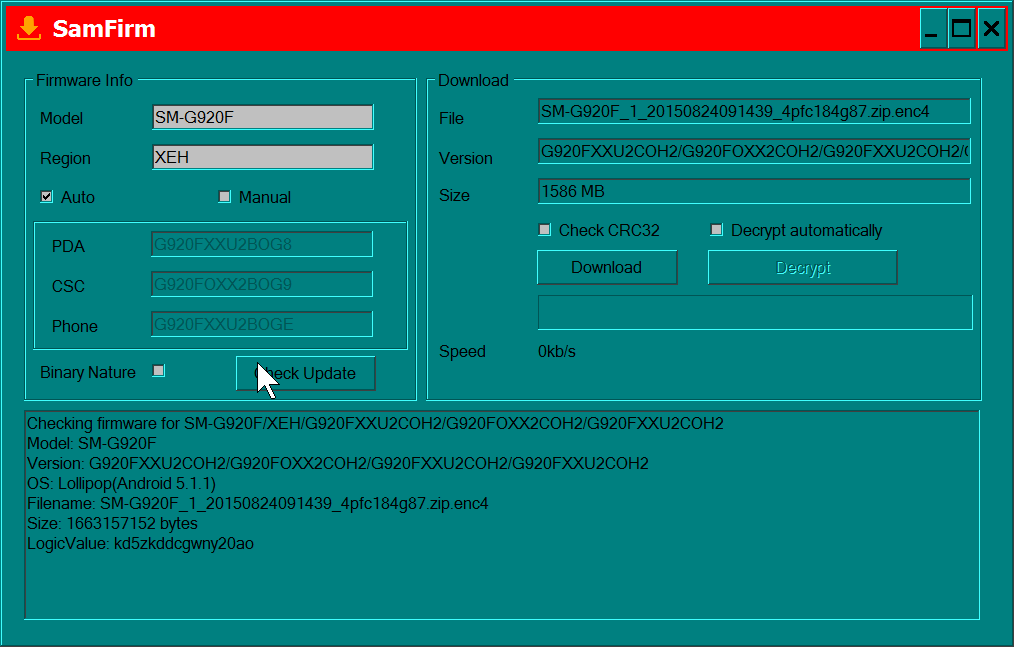Close the SamFirm window
This screenshot has width=1014, height=647.
pyautogui.click(x=991, y=28)
